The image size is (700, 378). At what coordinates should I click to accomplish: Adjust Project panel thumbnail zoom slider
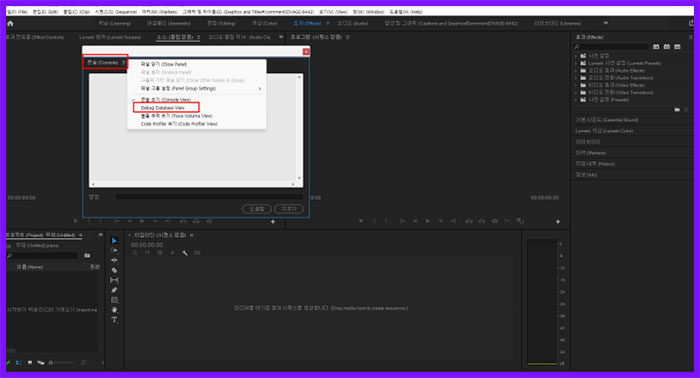62,362
